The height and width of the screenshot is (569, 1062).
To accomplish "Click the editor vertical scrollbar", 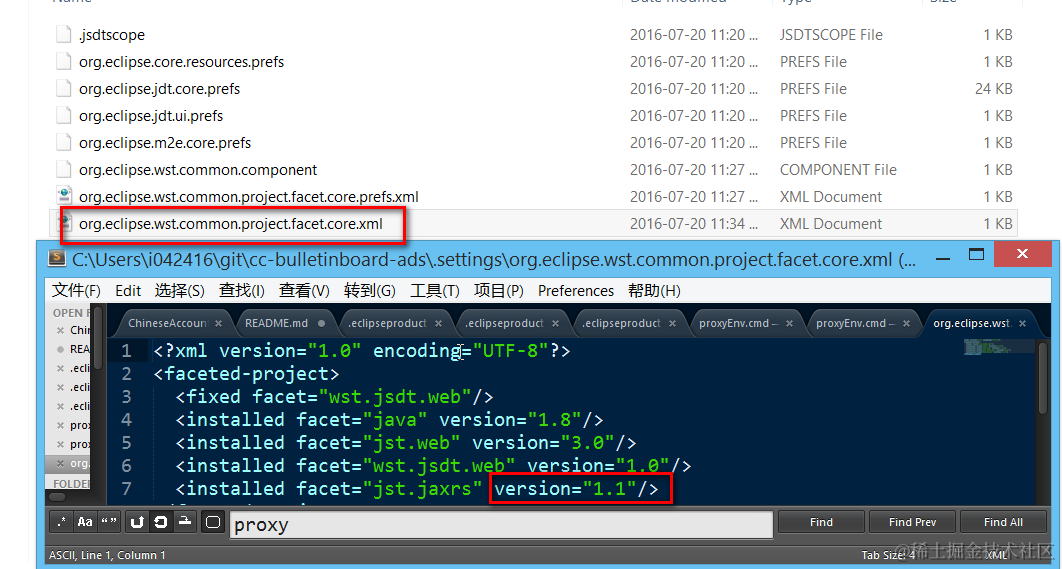I will pos(1043,379).
